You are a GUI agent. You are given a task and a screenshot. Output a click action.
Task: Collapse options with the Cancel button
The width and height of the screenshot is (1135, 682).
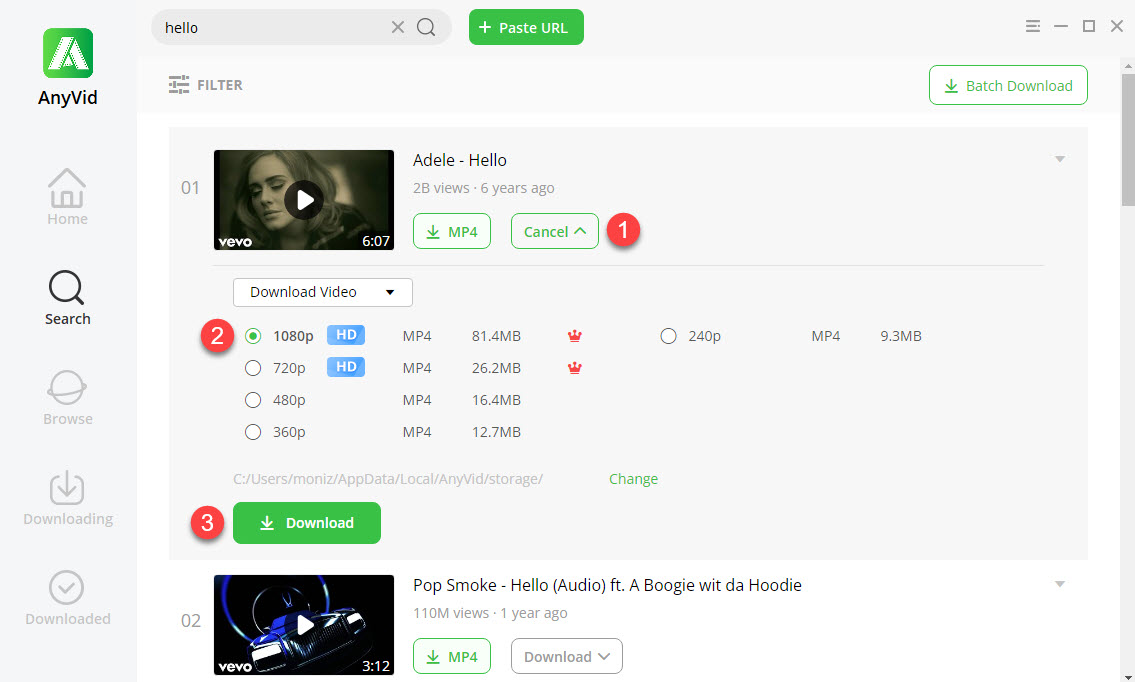tap(554, 231)
